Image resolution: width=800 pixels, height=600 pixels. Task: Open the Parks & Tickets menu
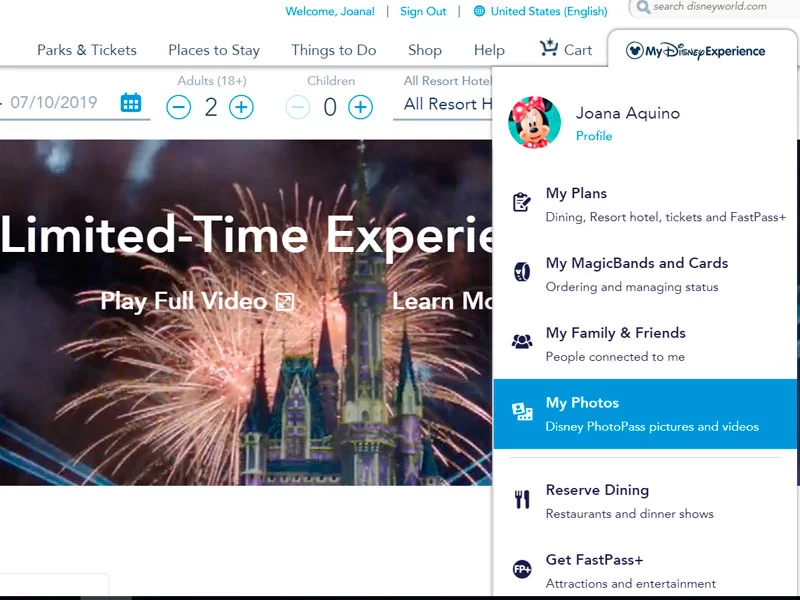tap(87, 50)
